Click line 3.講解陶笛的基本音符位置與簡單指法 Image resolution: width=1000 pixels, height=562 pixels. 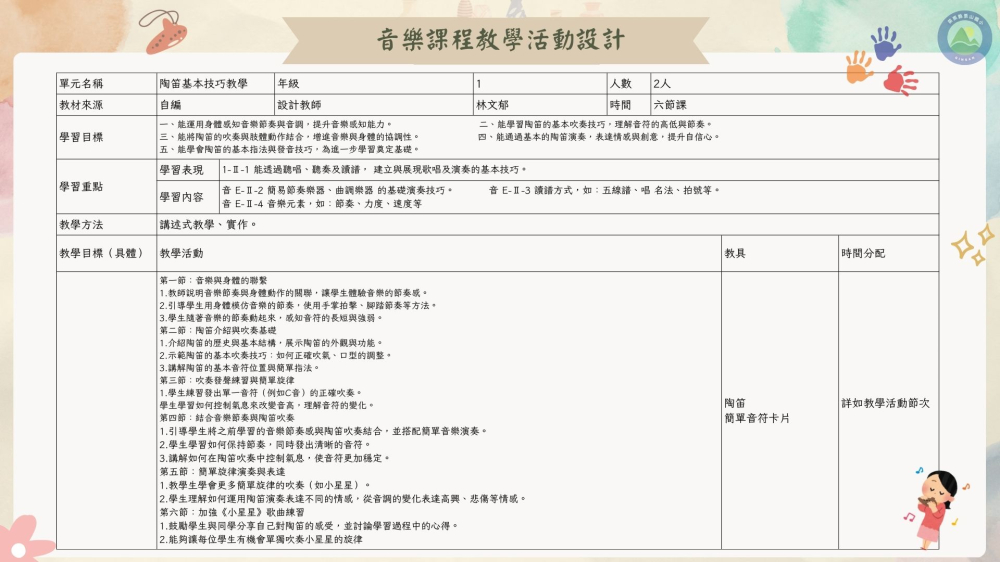[240, 368]
